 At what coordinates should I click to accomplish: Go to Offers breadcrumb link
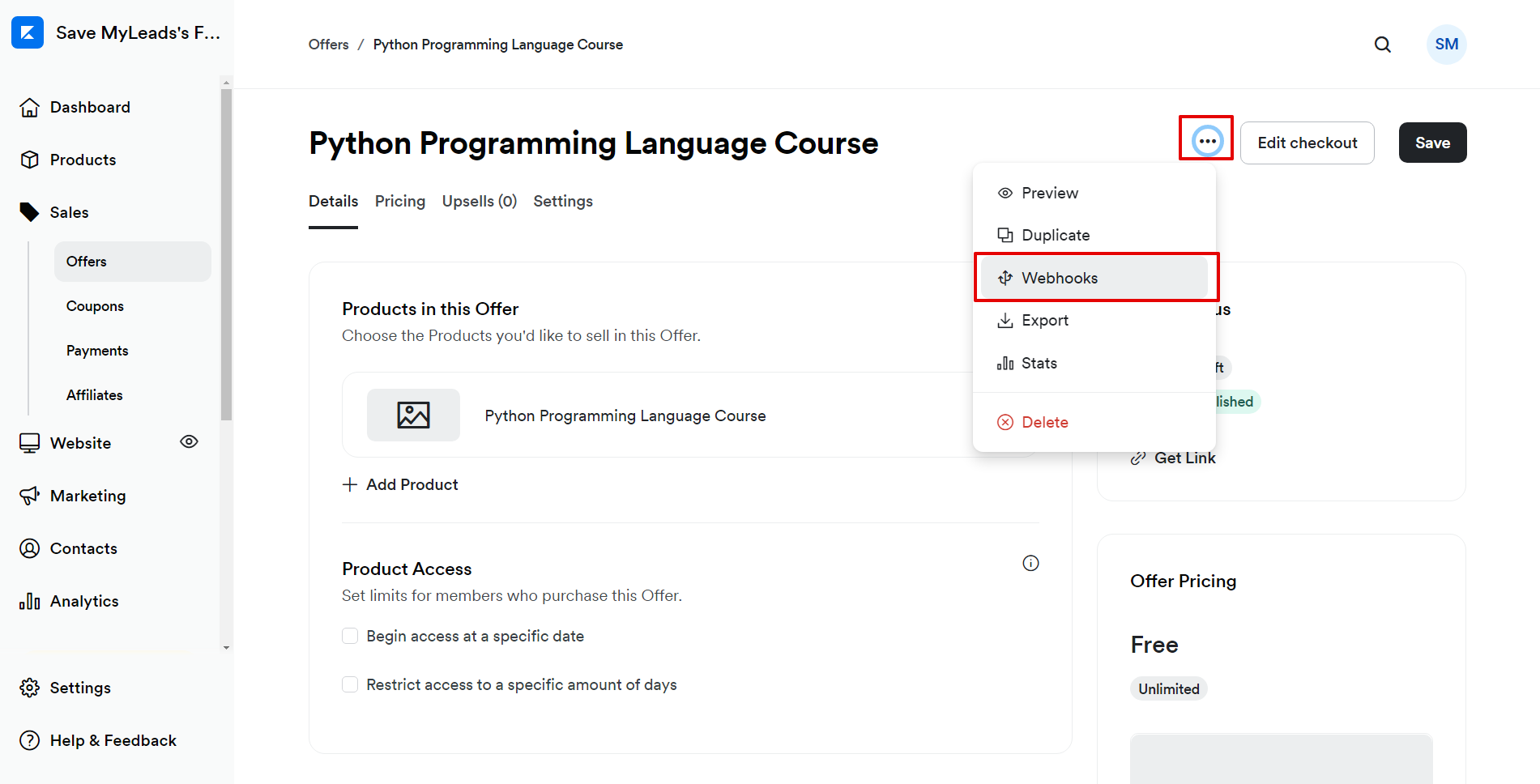coord(328,45)
